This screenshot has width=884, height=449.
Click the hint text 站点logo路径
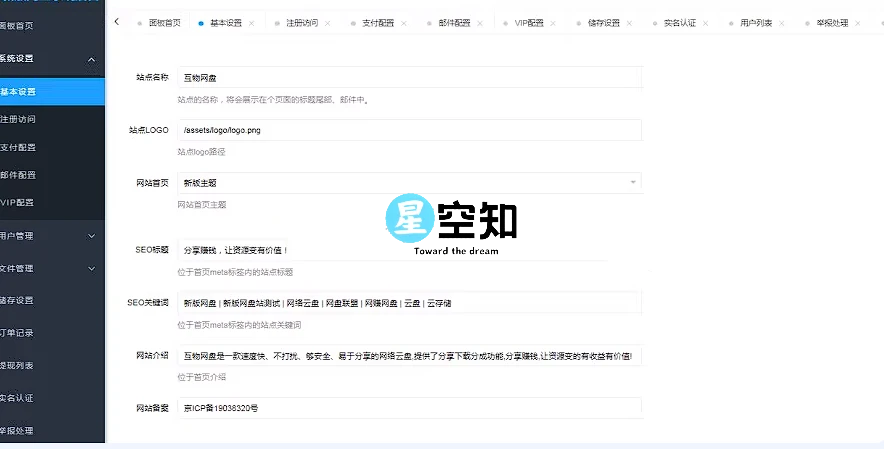click(x=201, y=152)
